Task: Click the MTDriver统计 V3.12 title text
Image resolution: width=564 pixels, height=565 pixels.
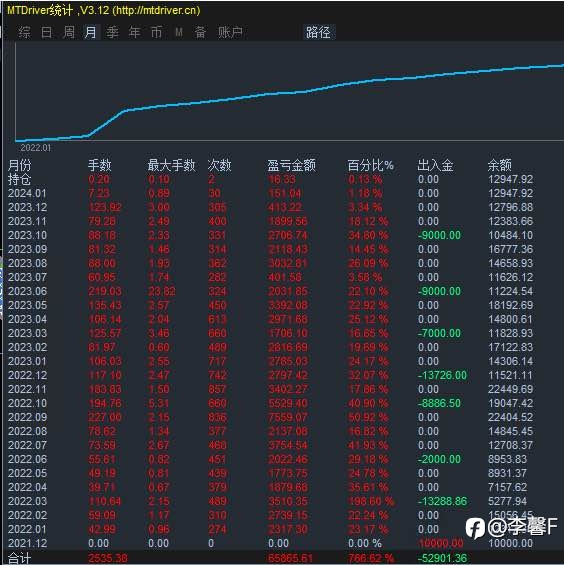Action: (103, 10)
